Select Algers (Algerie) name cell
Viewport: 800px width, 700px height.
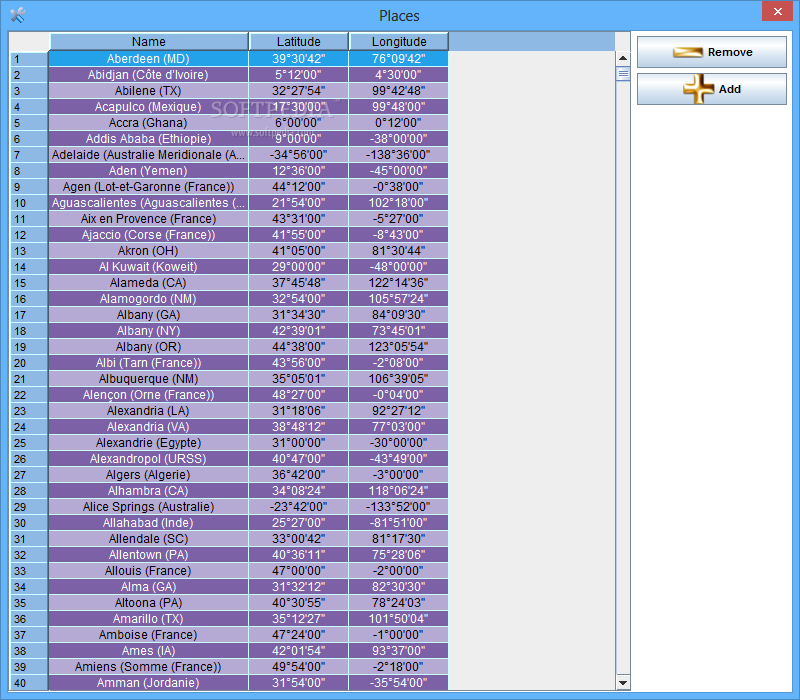coord(148,475)
